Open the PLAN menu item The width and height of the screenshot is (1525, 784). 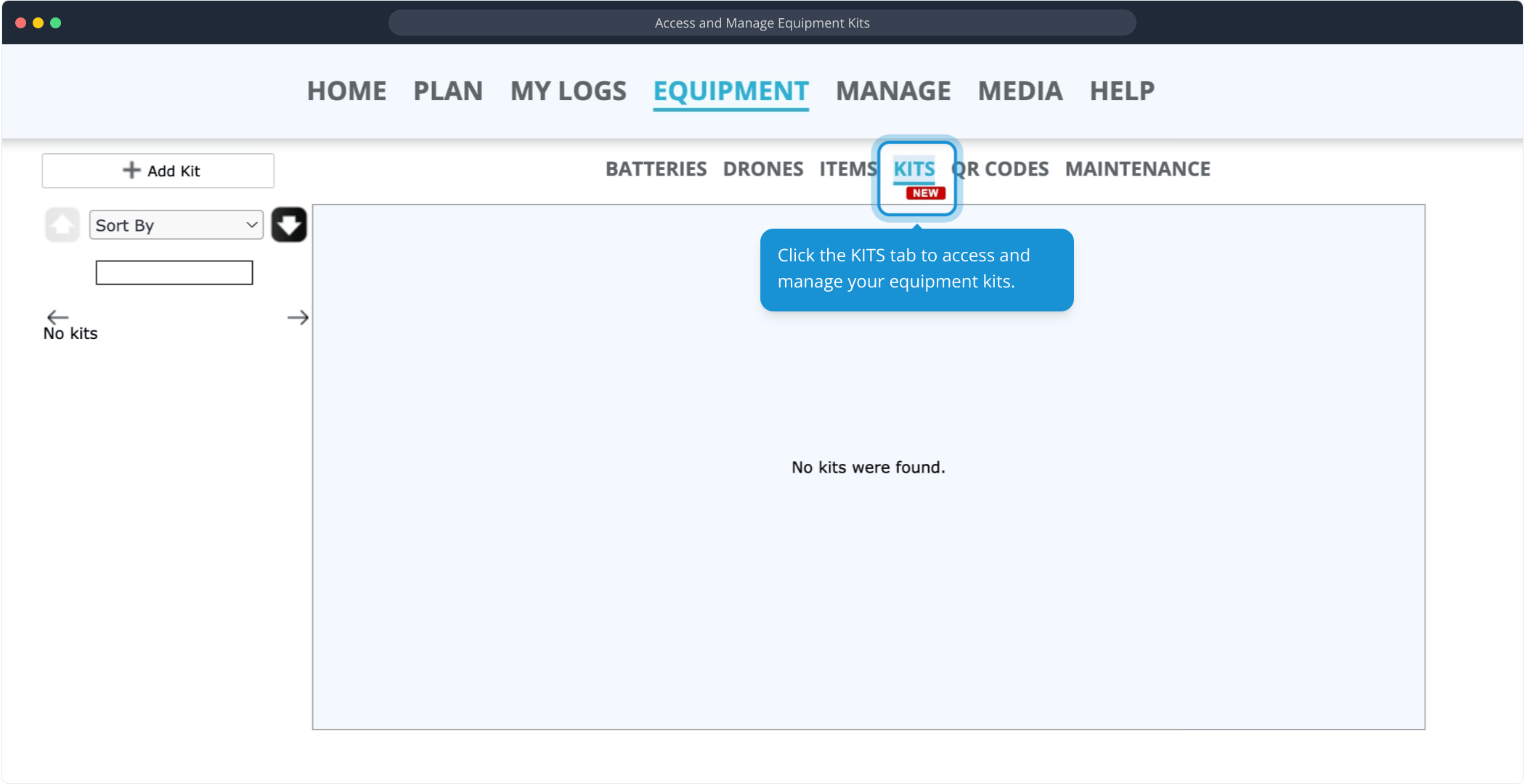click(x=448, y=91)
